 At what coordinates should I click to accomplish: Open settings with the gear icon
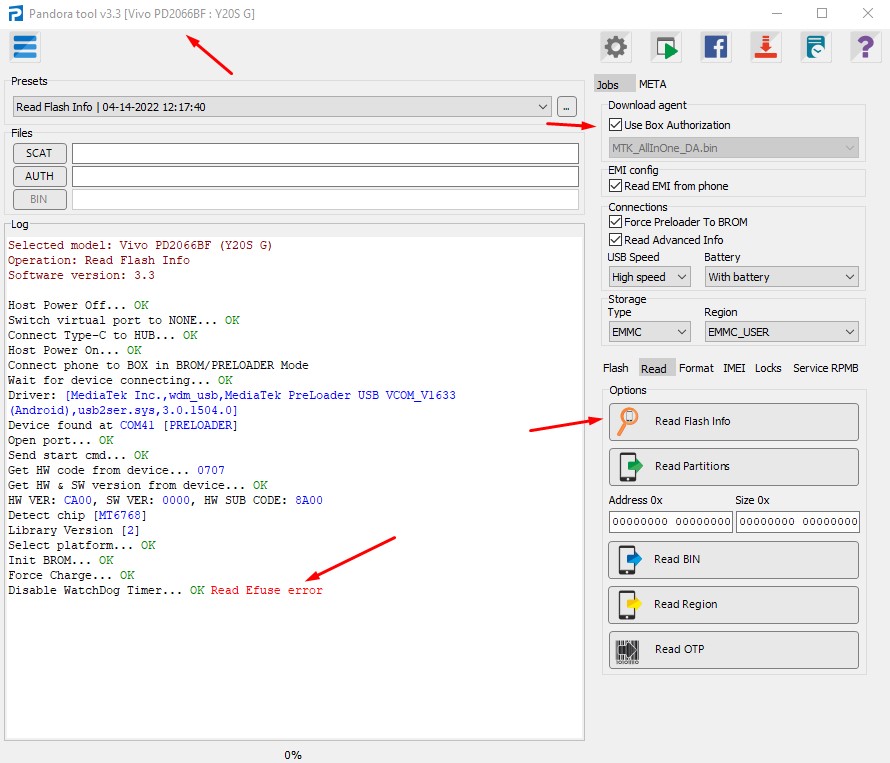click(615, 47)
